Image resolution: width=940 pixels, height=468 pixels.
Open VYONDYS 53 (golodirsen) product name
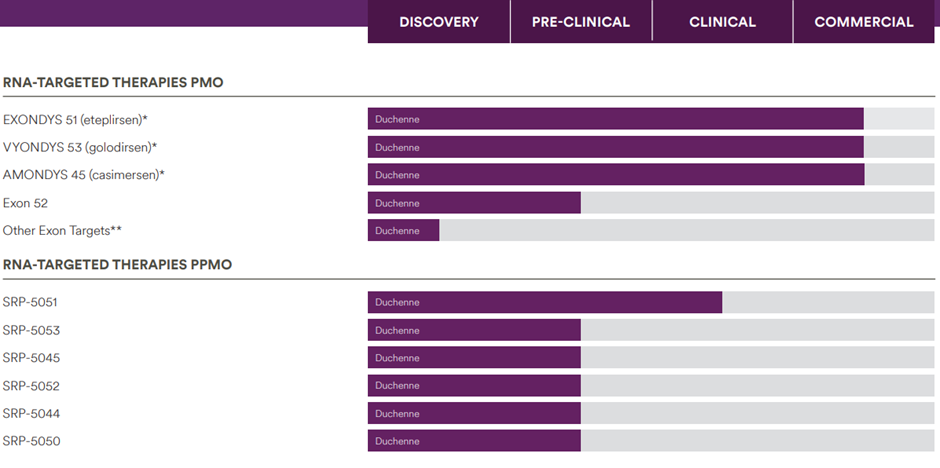[80, 147]
